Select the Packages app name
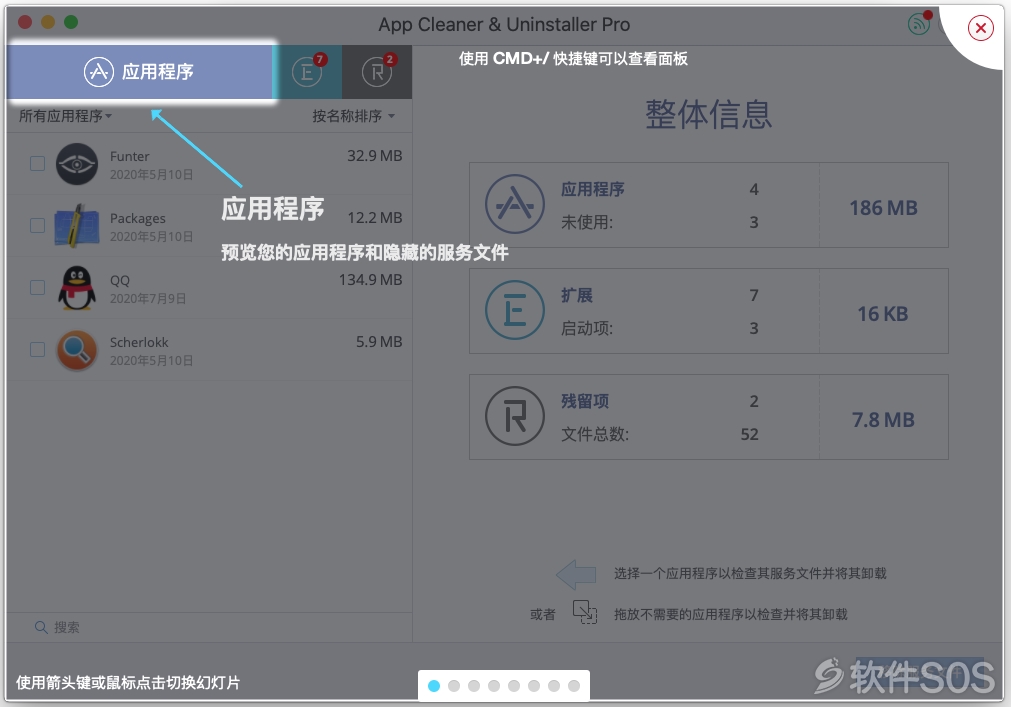The image size is (1011, 707). 137,218
